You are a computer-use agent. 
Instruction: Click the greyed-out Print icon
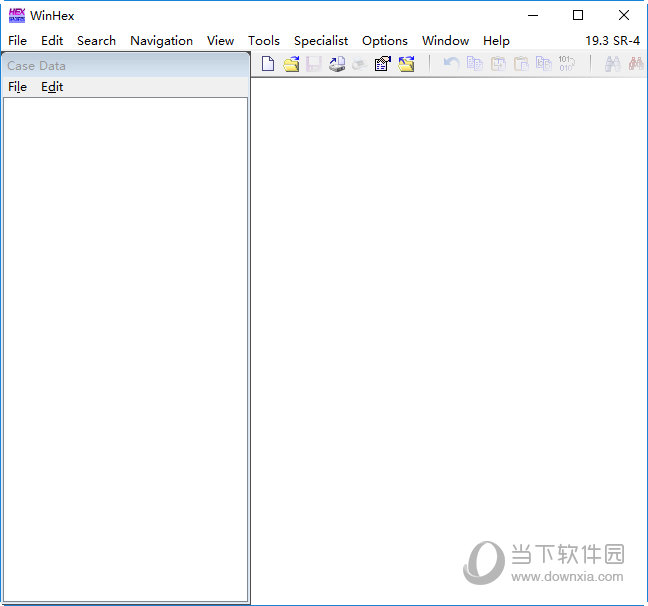(x=360, y=64)
